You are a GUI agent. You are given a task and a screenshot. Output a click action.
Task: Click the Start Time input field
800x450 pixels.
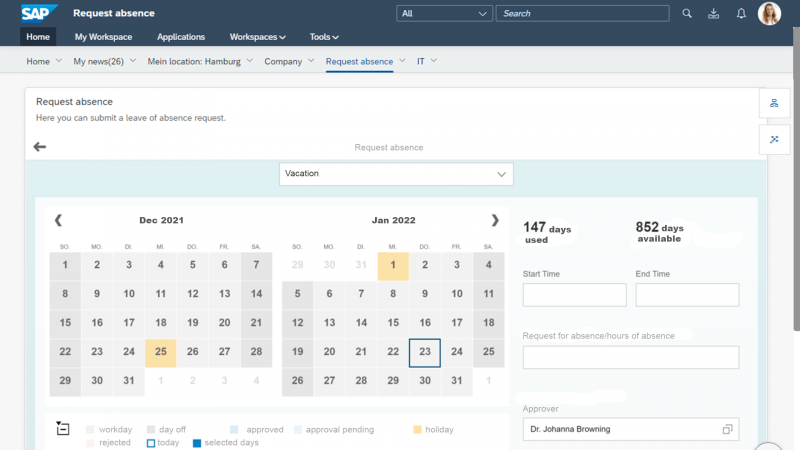(x=574, y=295)
